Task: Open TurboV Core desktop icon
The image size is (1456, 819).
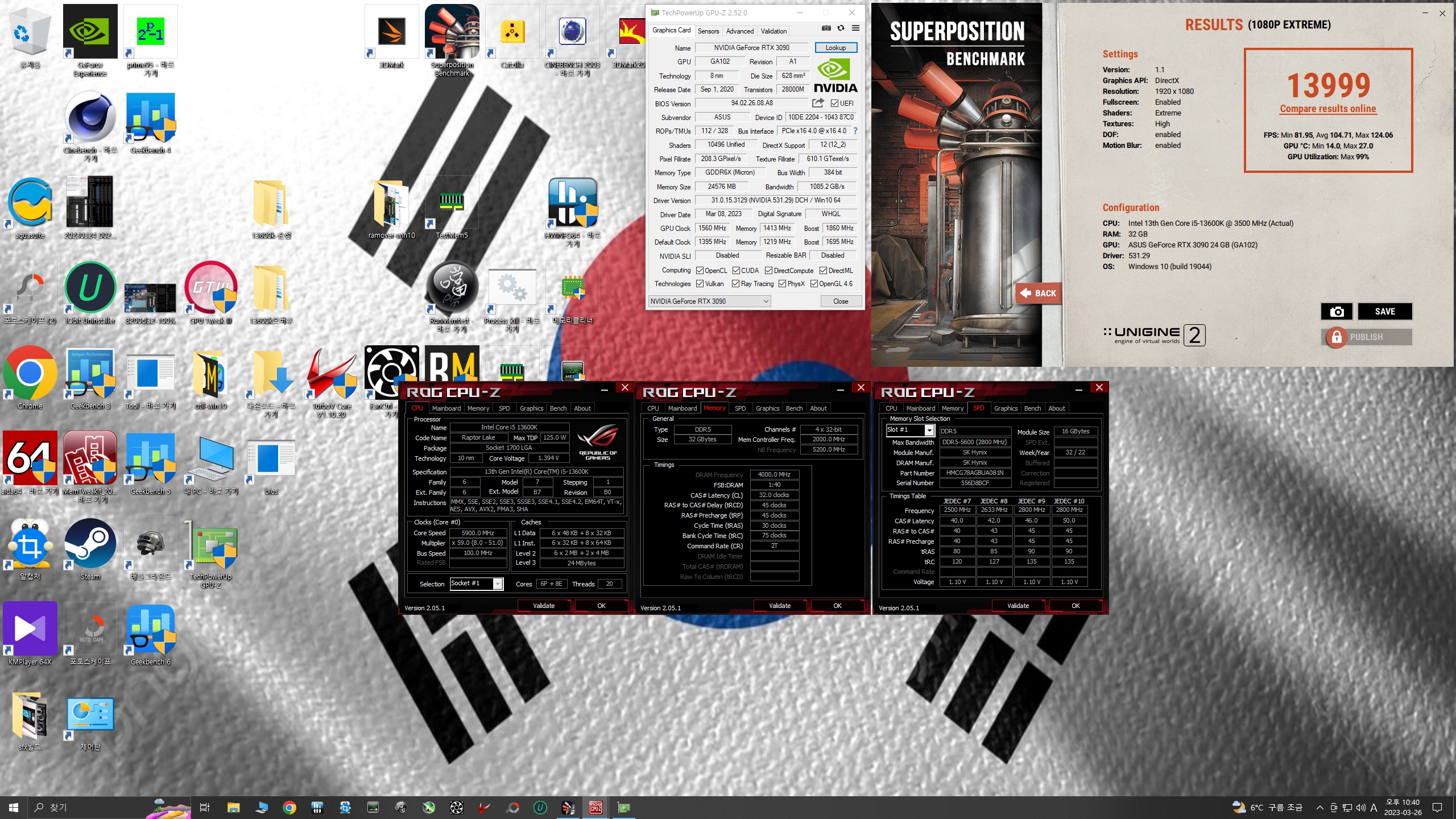Action: [x=331, y=382]
